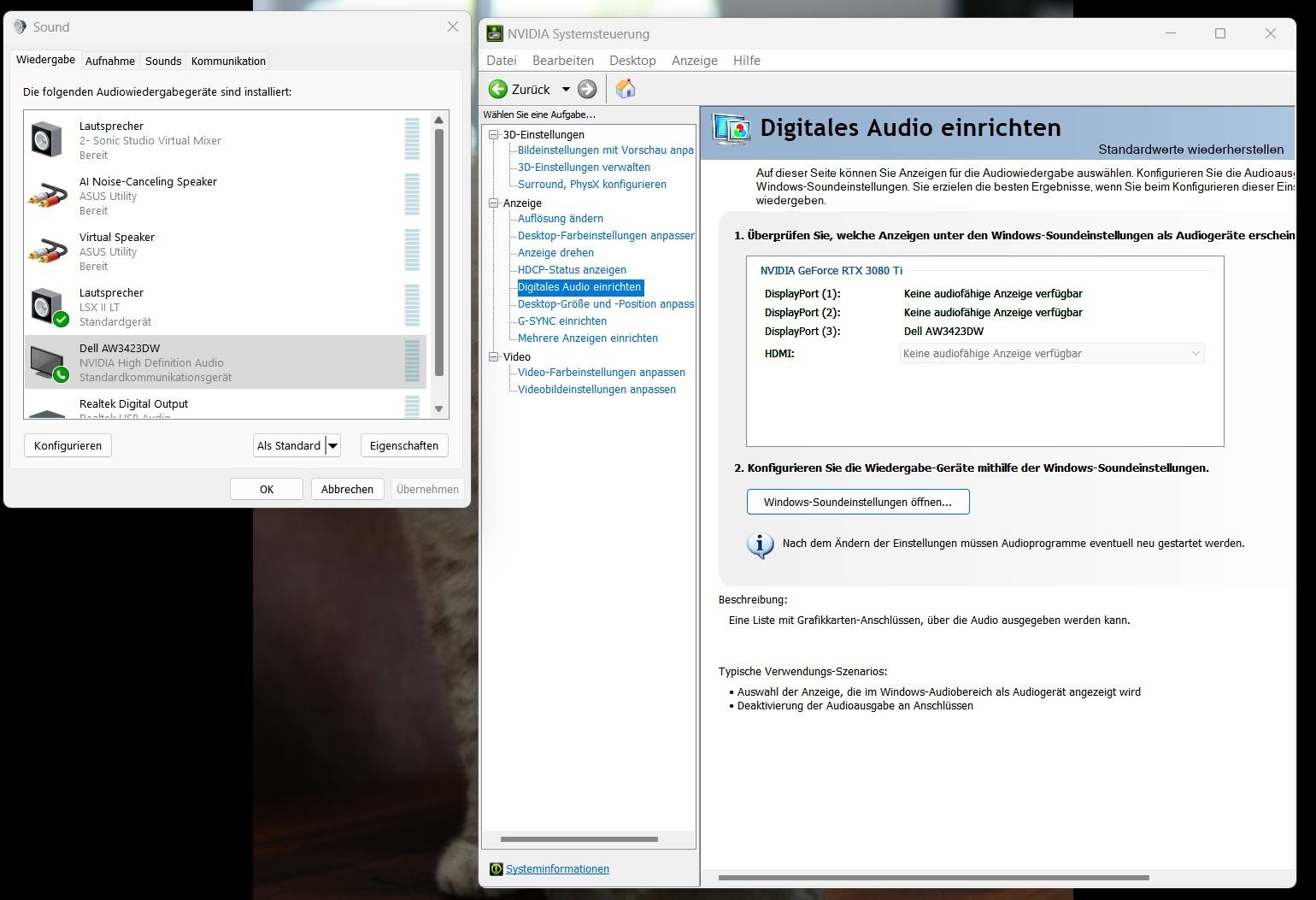Click Windows-Soundeinstellungen öffnen button
This screenshot has height=900, width=1316.
tap(858, 502)
